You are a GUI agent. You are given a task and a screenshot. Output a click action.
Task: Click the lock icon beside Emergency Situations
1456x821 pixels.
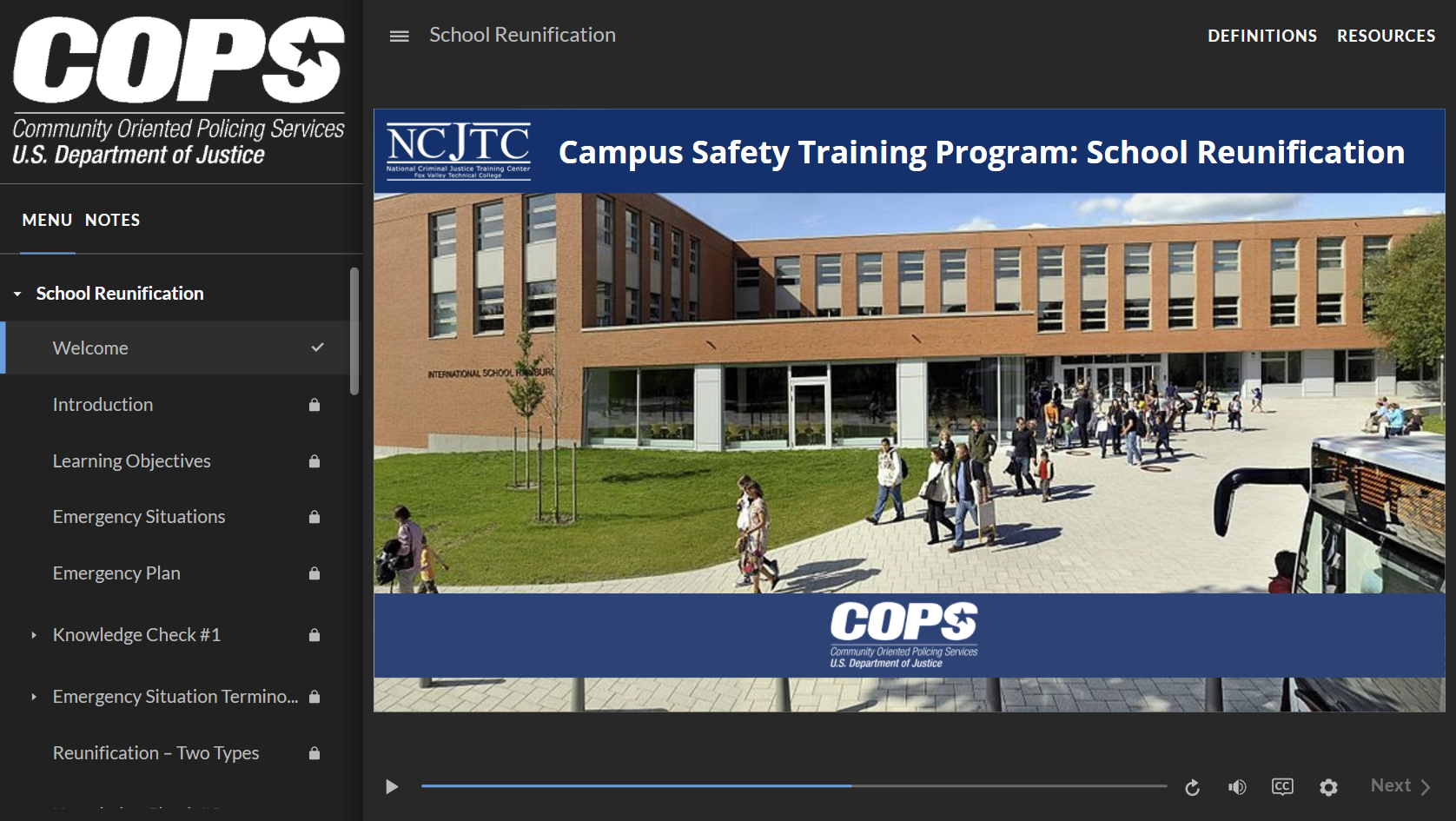(314, 517)
